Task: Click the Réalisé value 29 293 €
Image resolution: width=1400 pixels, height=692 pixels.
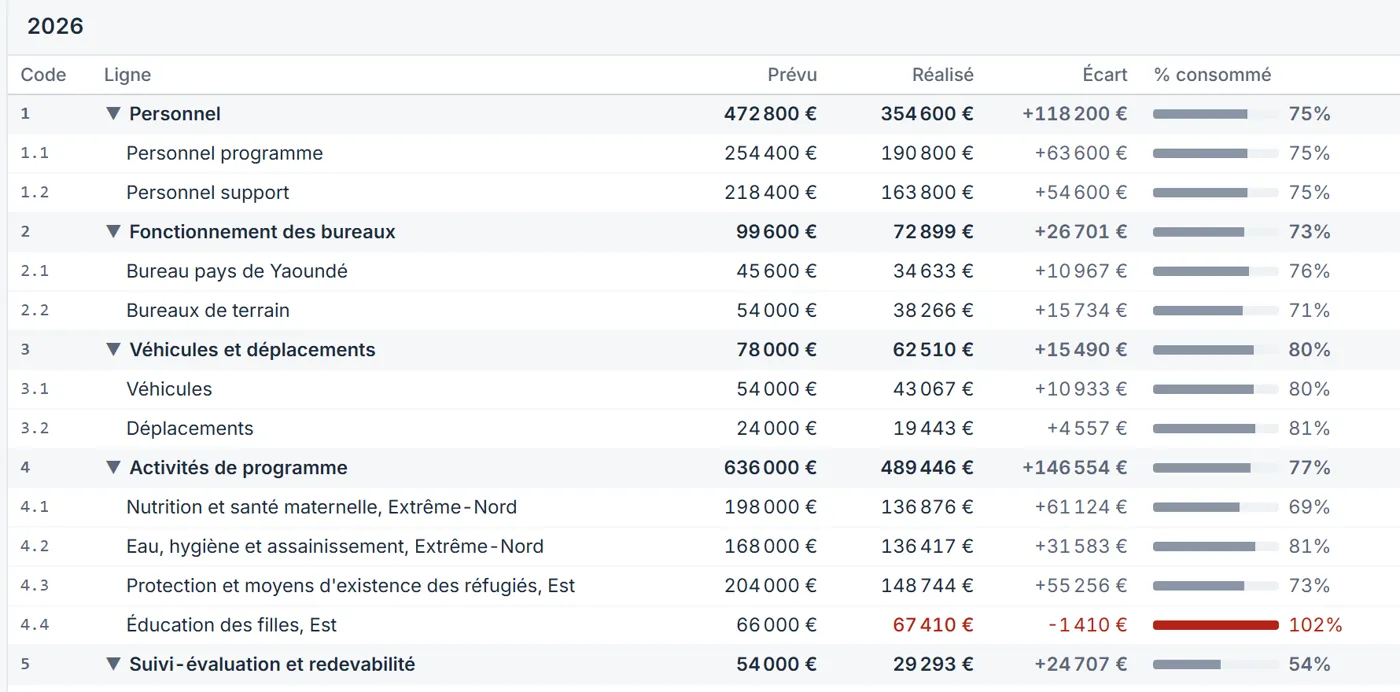Action: (933, 664)
